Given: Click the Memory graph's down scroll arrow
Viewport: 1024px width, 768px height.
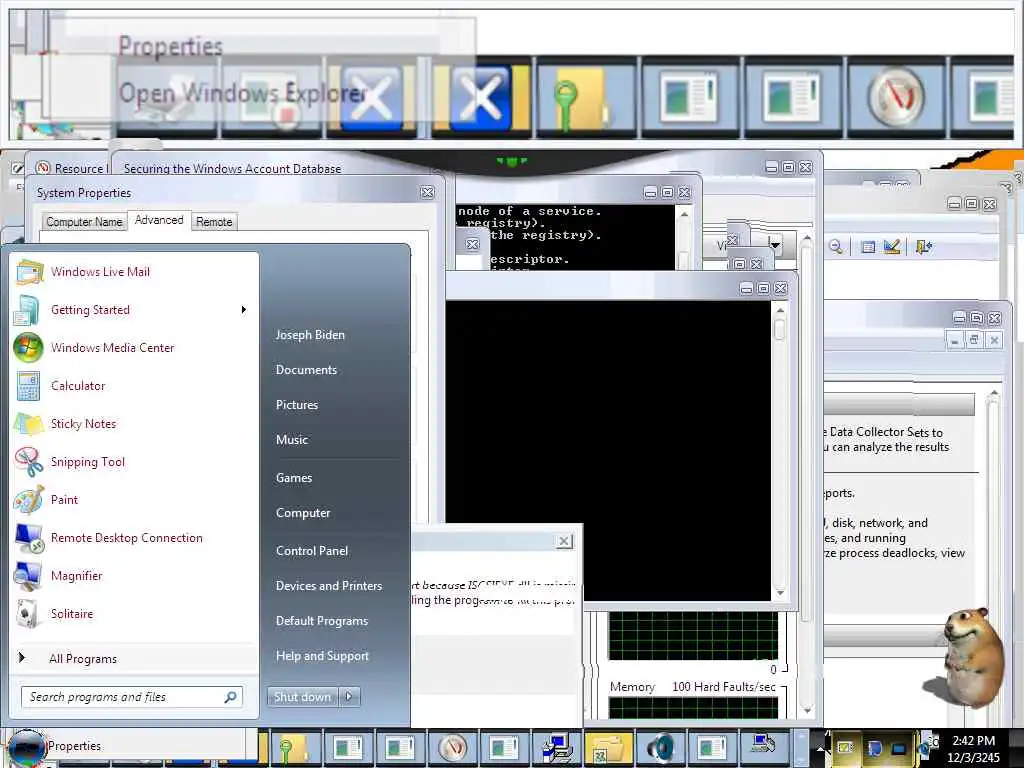Looking at the screenshot, I should (x=807, y=710).
